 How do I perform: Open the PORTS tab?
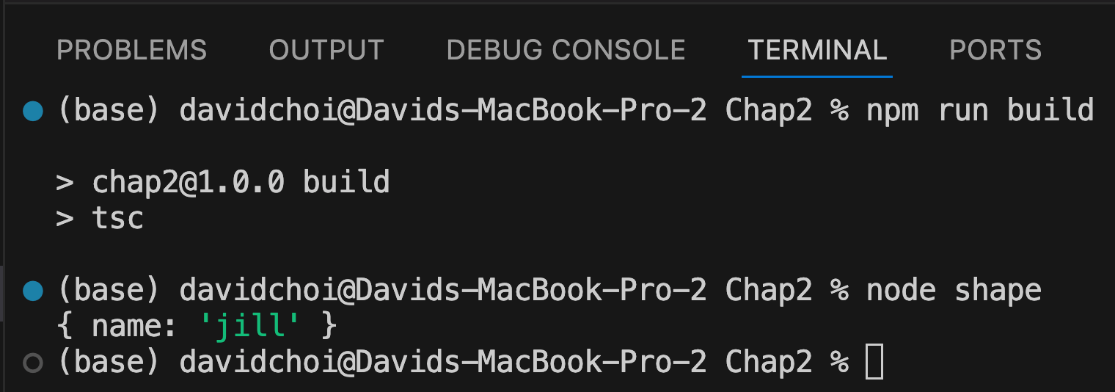(x=996, y=51)
